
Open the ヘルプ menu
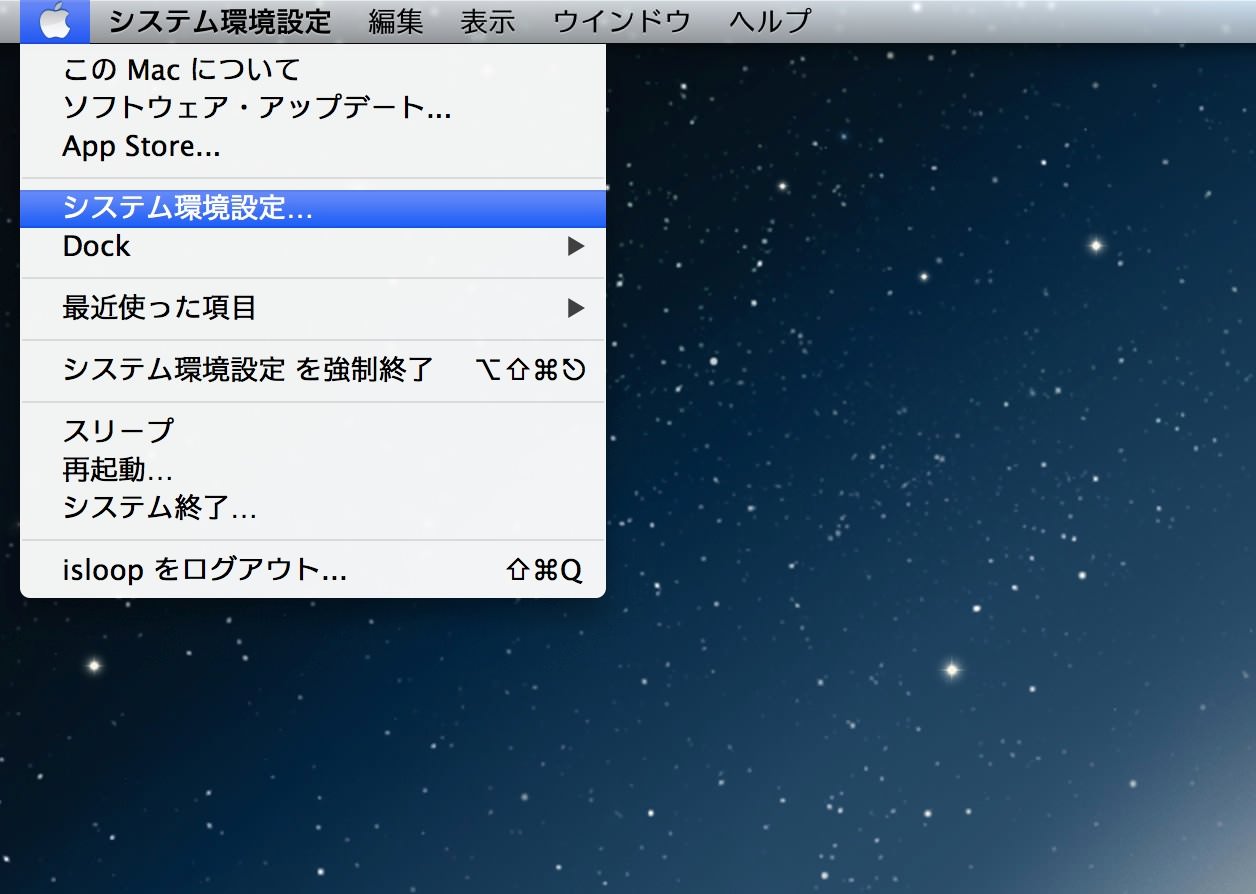(x=770, y=22)
